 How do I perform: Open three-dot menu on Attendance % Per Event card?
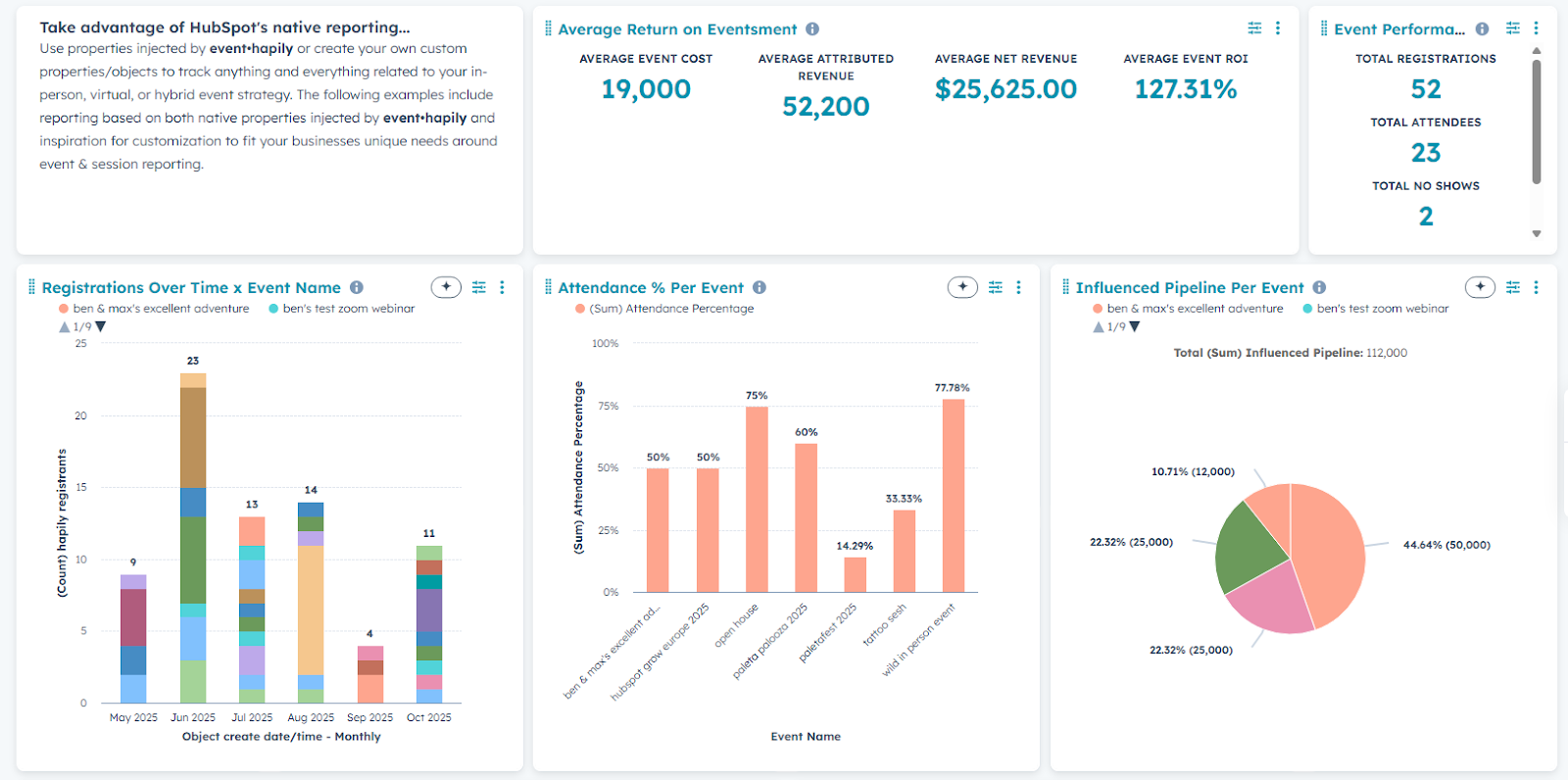tap(1019, 287)
